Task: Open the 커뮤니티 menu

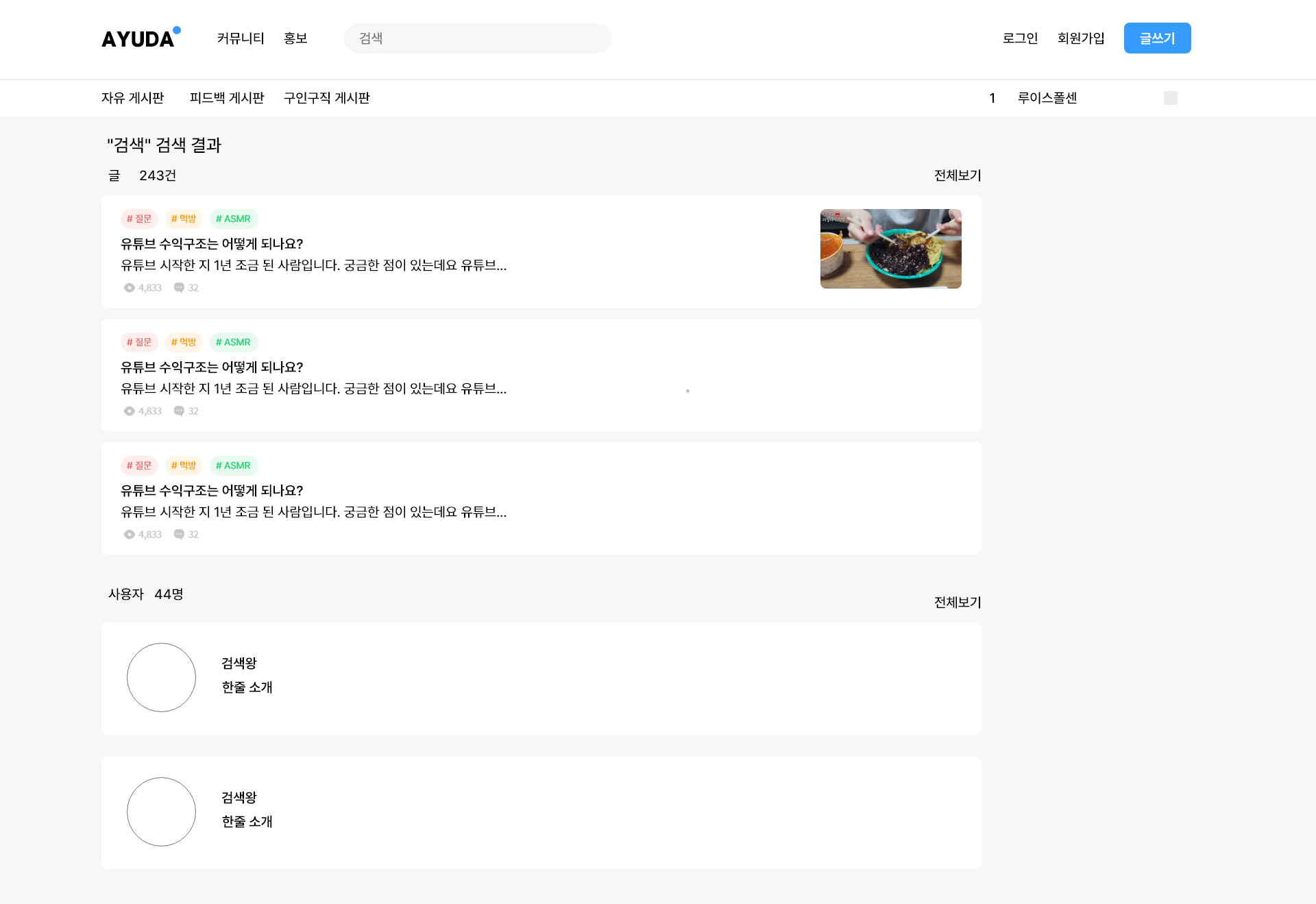Action: 241,38
